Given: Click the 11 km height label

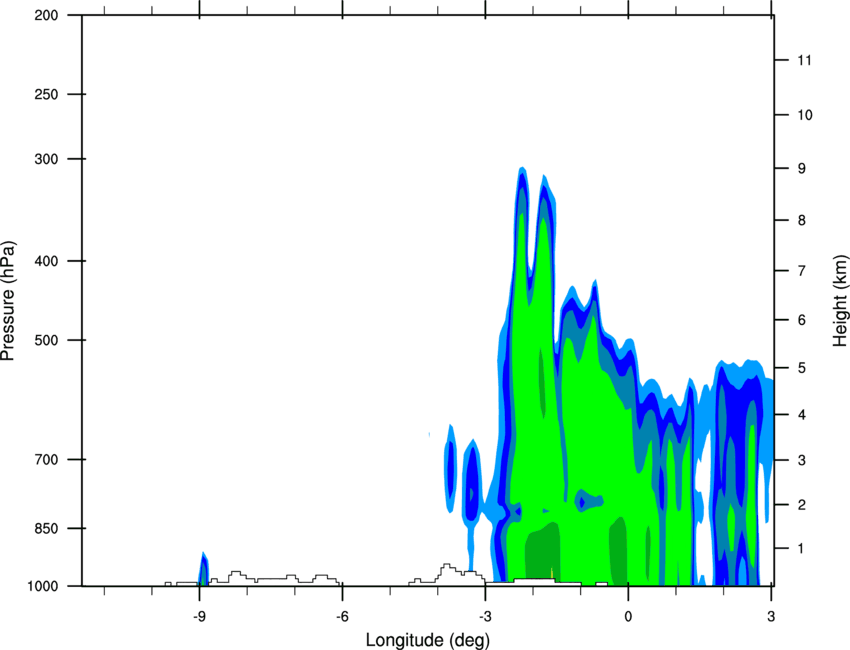Looking at the screenshot, I should (x=804, y=60).
